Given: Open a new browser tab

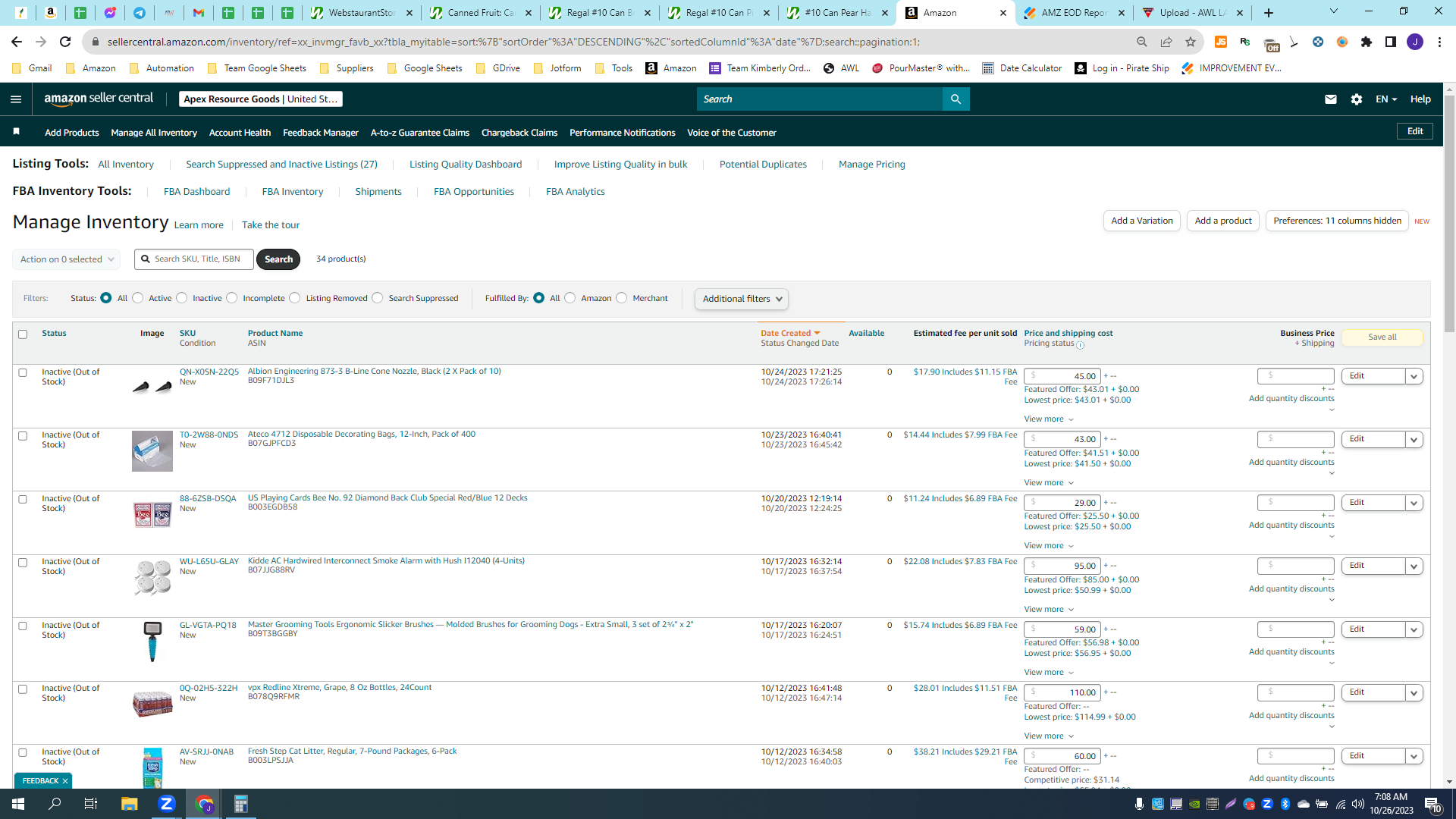Looking at the screenshot, I should pos(1269,13).
